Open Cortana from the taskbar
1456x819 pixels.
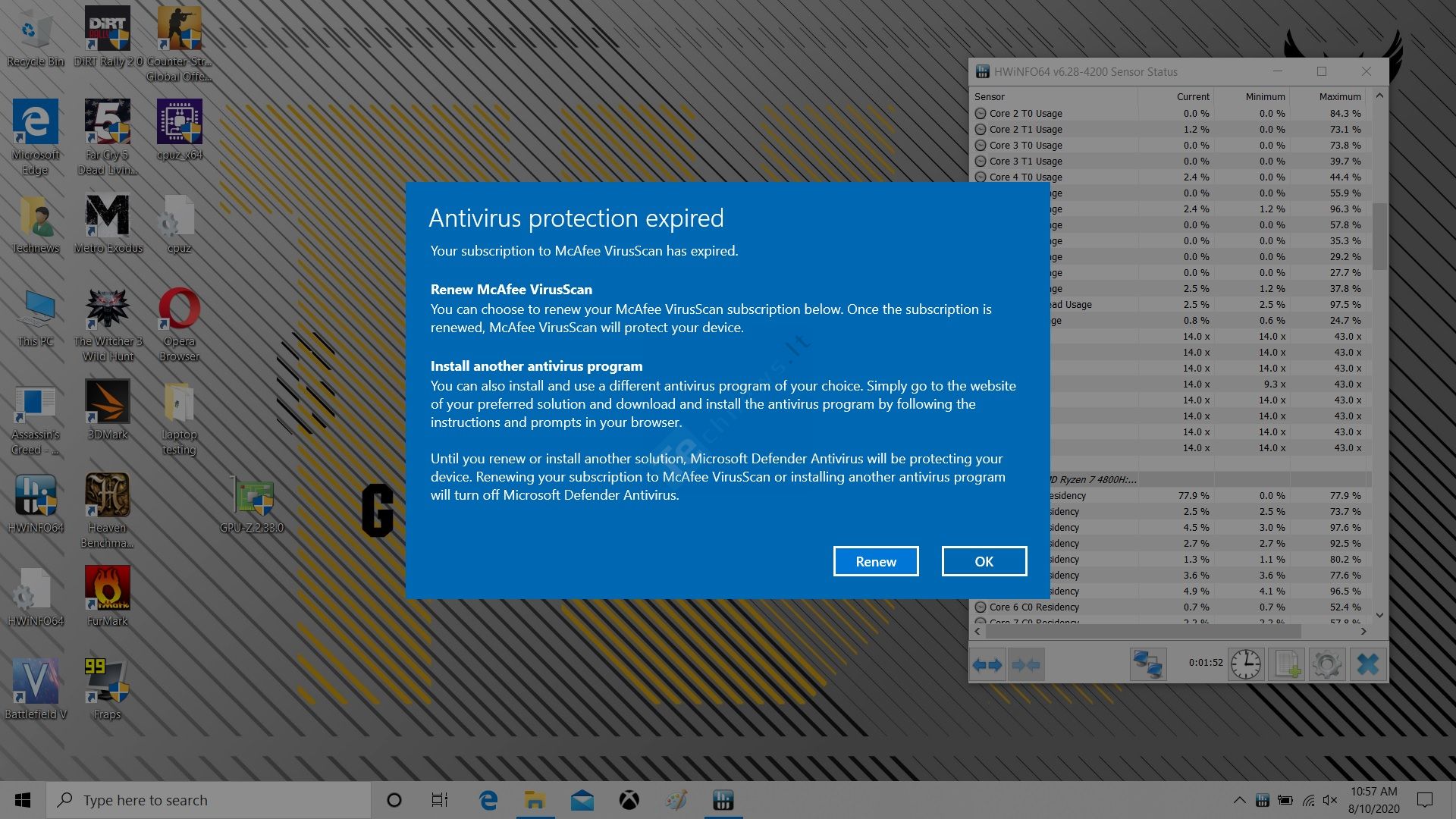(x=394, y=800)
